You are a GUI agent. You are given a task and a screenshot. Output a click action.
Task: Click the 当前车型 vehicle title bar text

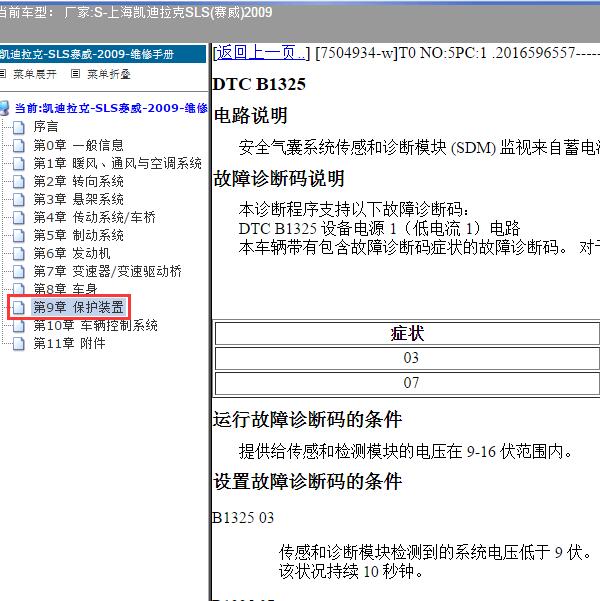136,13
